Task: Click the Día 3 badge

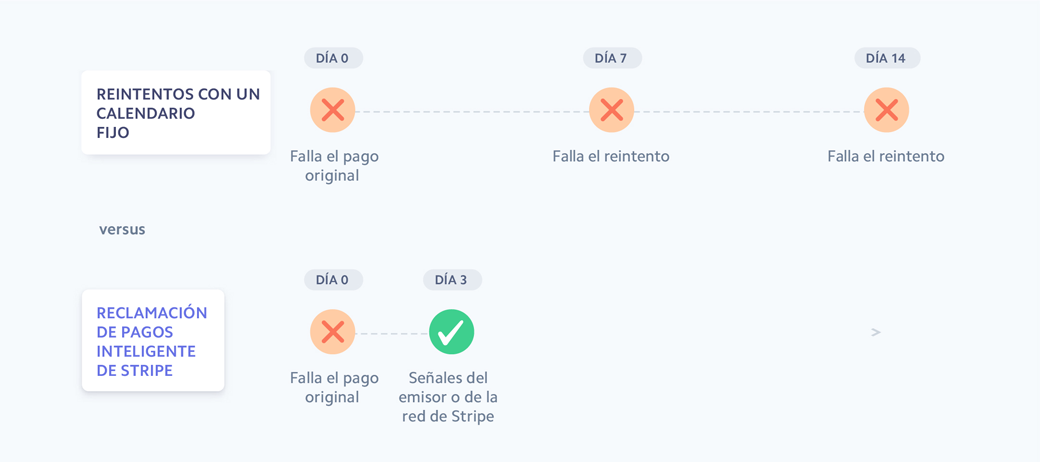Action: click(x=451, y=280)
